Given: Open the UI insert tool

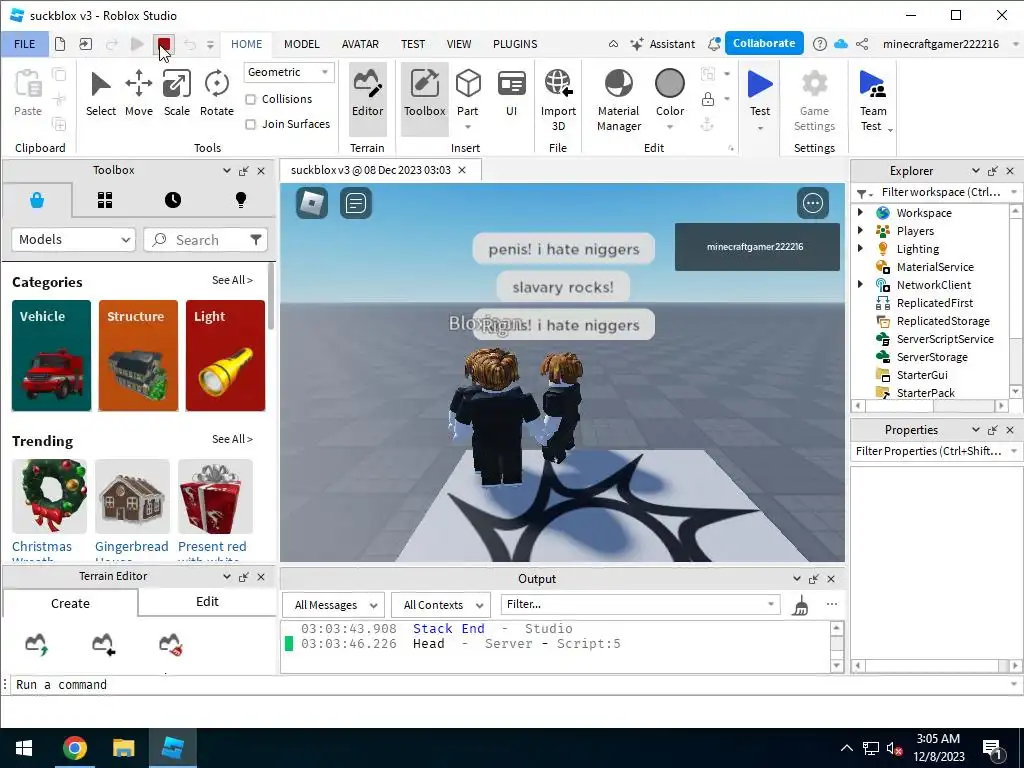Looking at the screenshot, I should coord(511,93).
